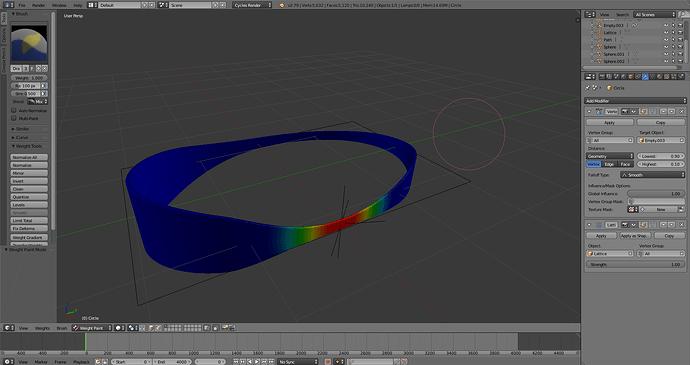Enable the Auto Normalize checkbox
This screenshot has height=365, width=690.
[14, 111]
